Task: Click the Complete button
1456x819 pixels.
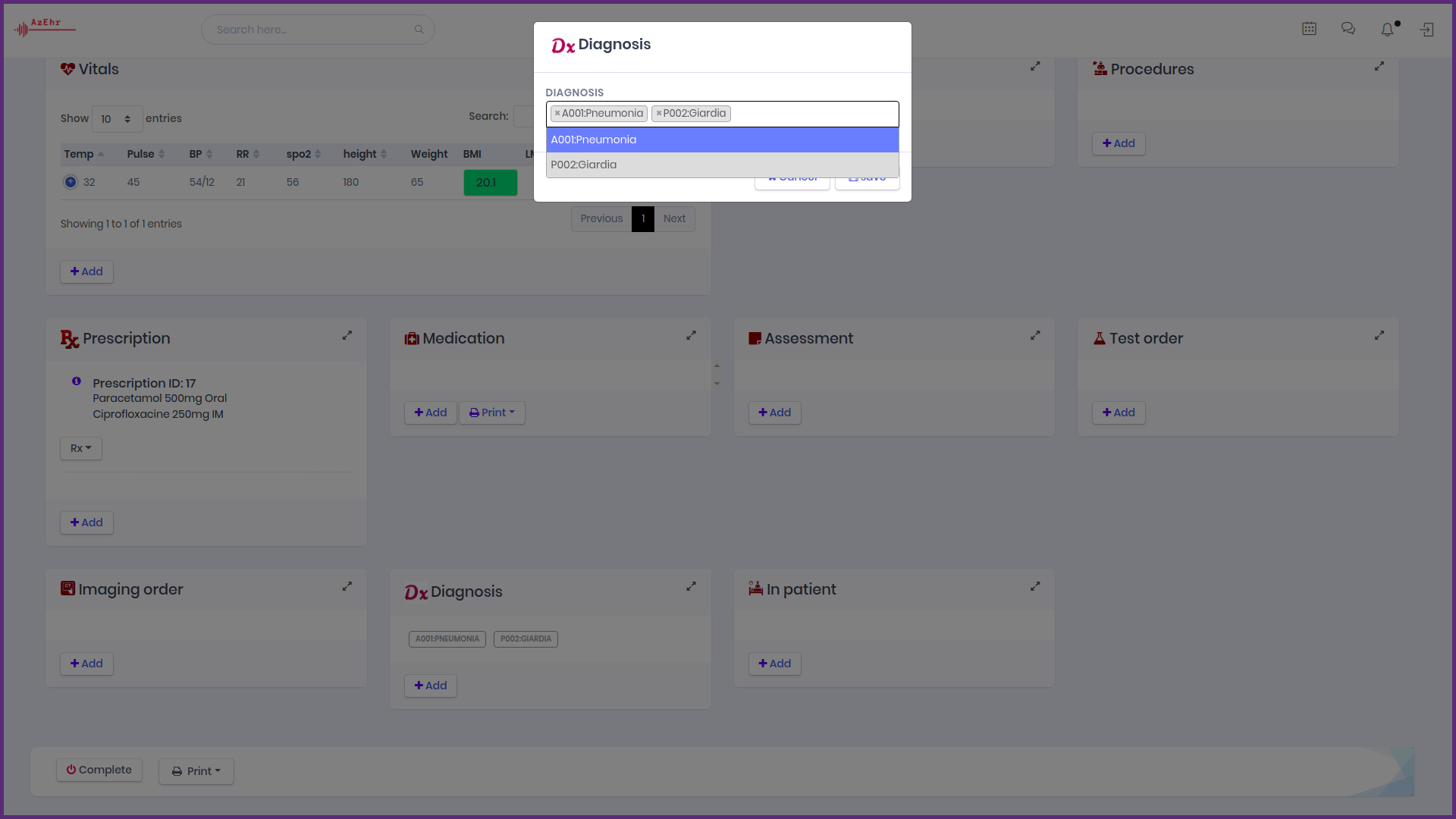Action: tap(99, 770)
